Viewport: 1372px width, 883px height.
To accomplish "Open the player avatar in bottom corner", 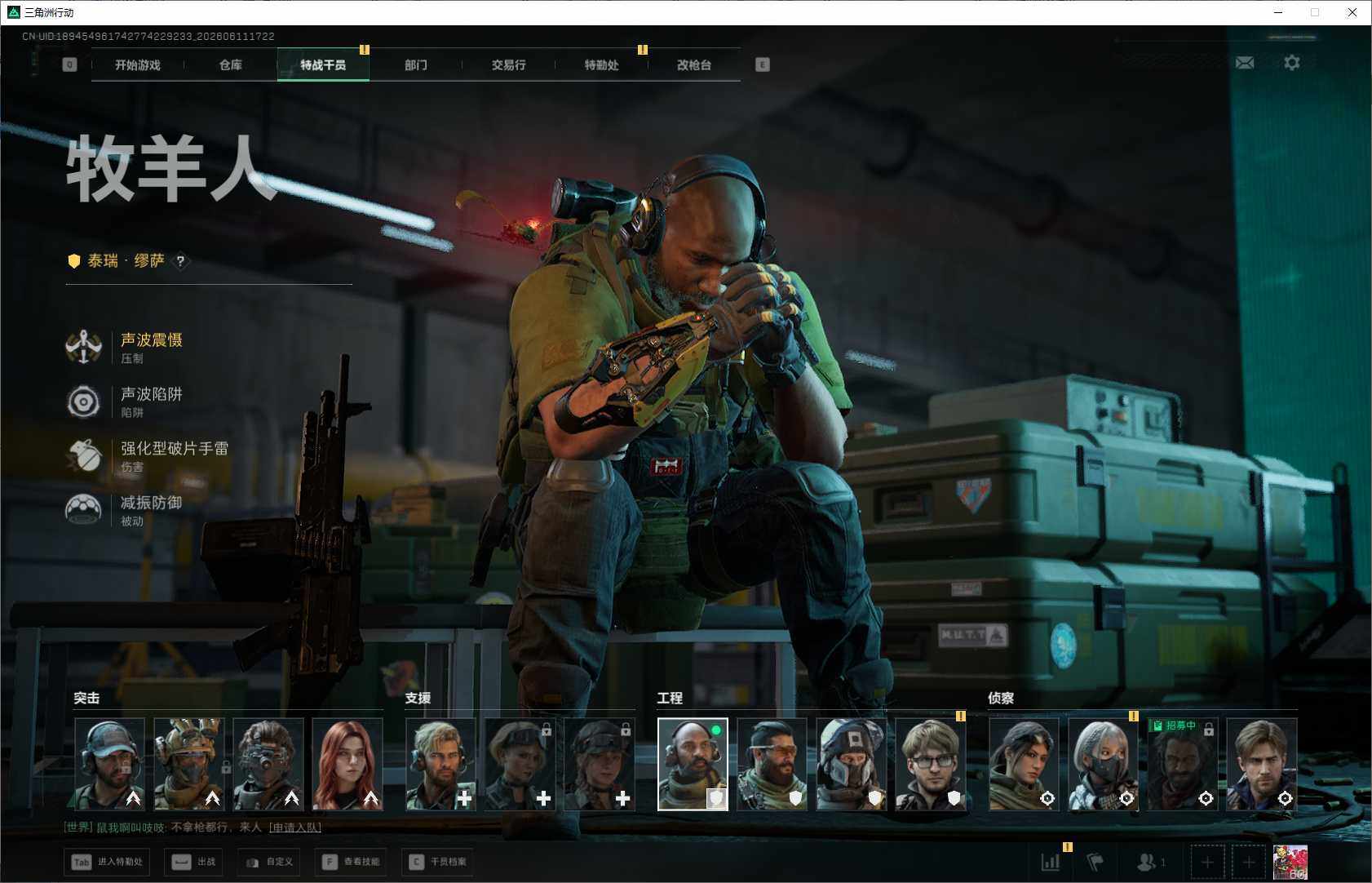I will tap(1290, 862).
